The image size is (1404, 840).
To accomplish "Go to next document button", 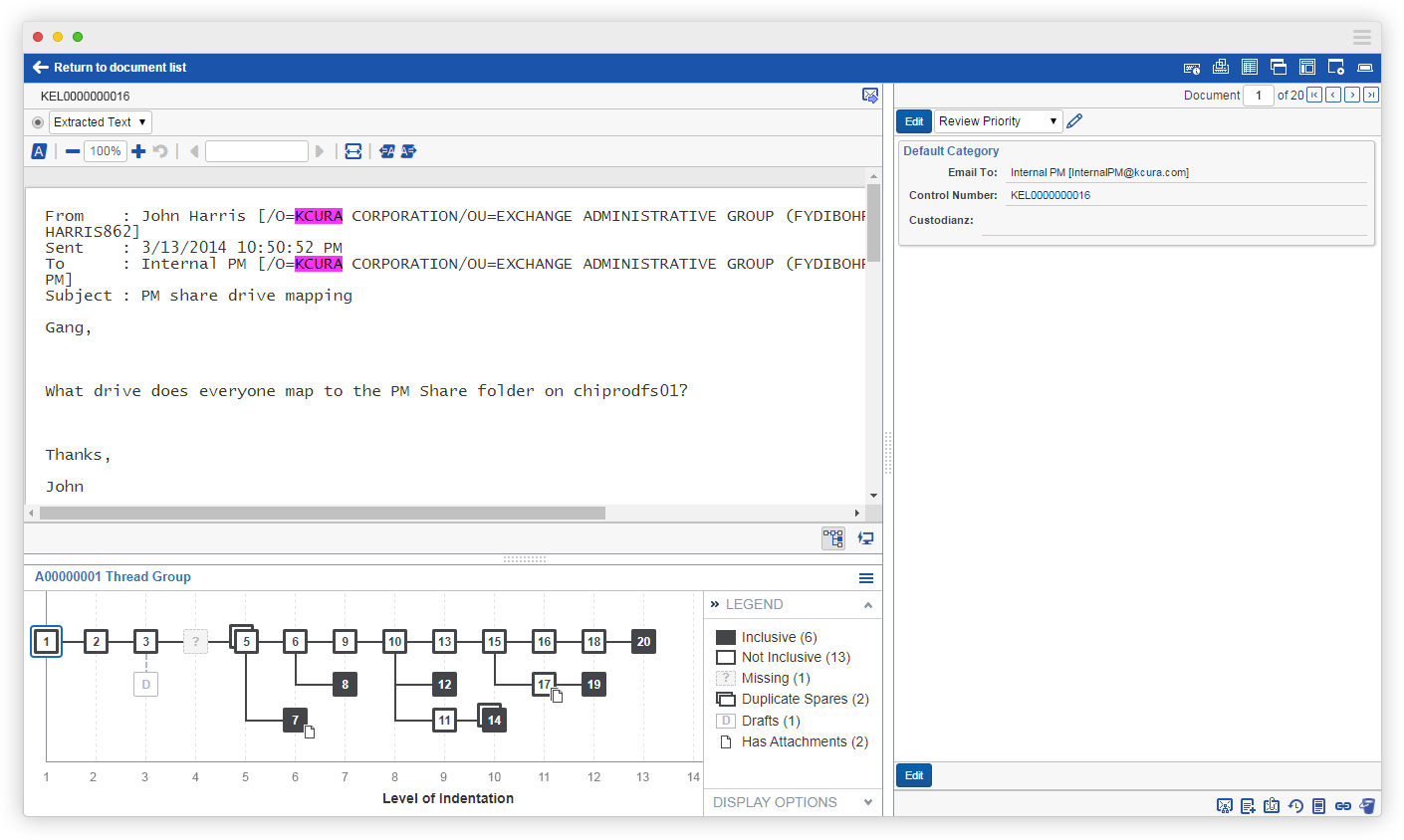I will coord(1352,95).
